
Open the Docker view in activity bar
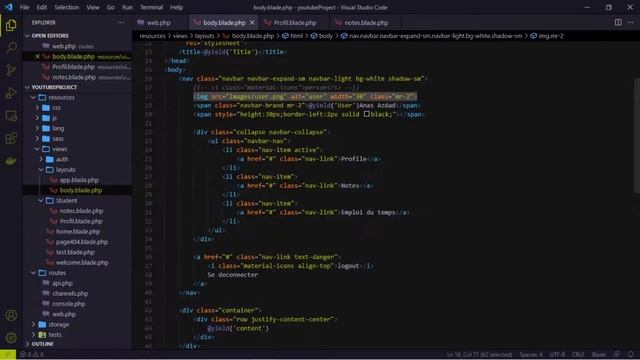(11, 161)
